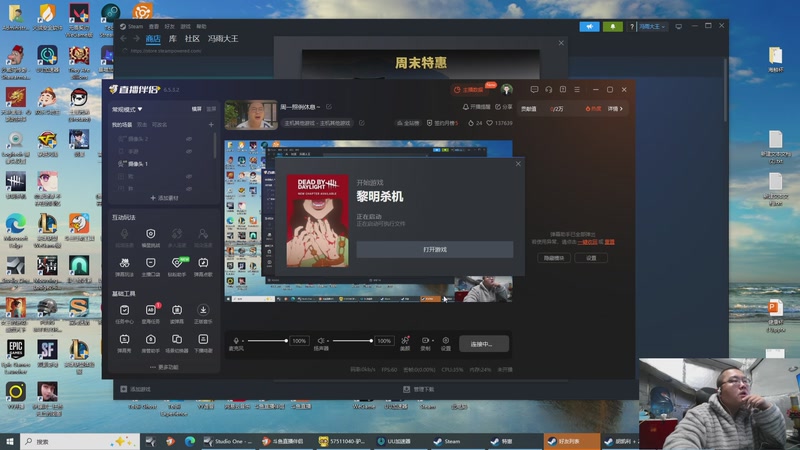Mute the speaker via its speaker icon
This screenshot has width=800, height=450.
pyautogui.click(x=321, y=340)
